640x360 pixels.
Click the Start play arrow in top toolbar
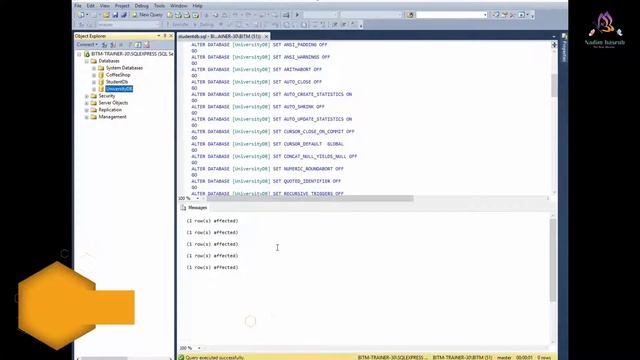coord(297,15)
